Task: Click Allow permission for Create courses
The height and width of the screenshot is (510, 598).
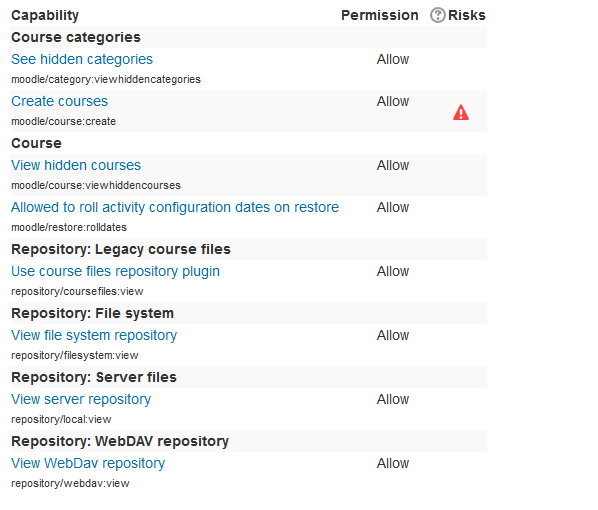Action: pyautogui.click(x=393, y=101)
